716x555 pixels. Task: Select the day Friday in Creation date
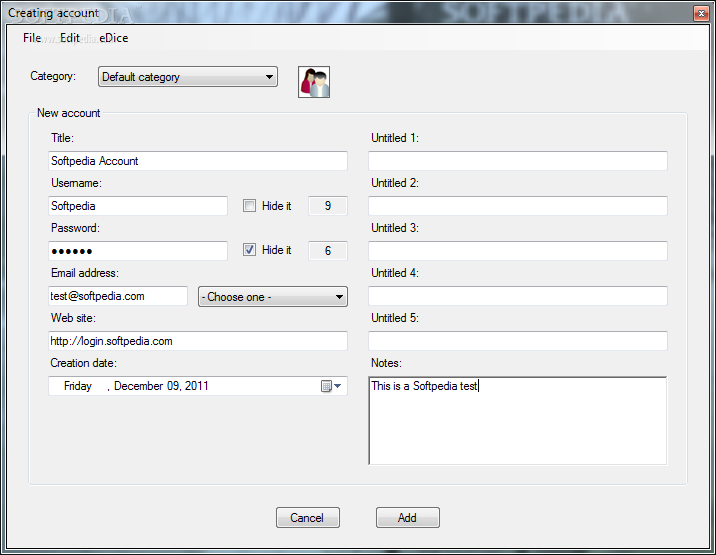click(78, 386)
